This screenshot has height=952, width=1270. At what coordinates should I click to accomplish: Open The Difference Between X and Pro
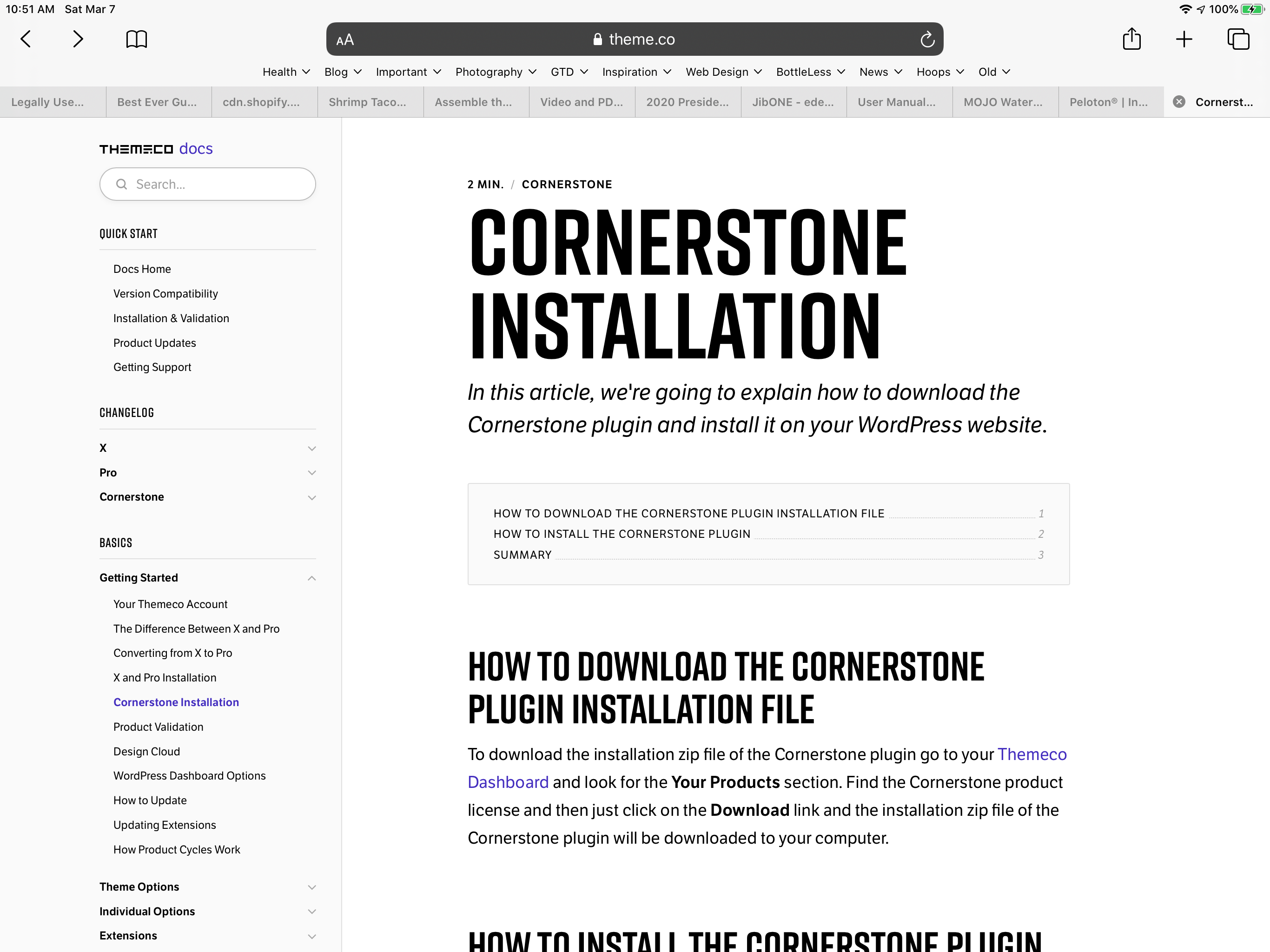coord(196,629)
